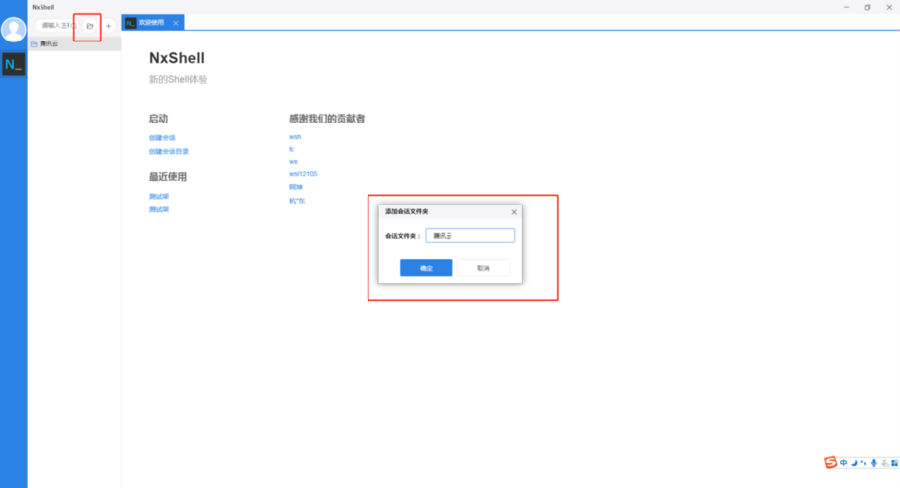Open contributor link 阿坤
The image size is (900, 488).
click(x=296, y=187)
